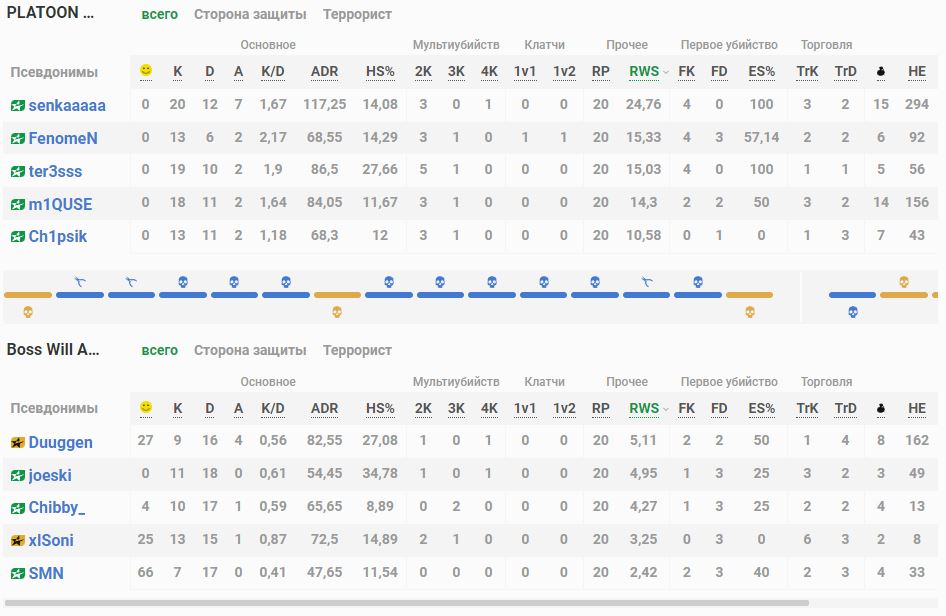Toggle RWS sort arrow in PLATOON table
The width and height of the screenshot is (946, 616).
tap(666, 73)
